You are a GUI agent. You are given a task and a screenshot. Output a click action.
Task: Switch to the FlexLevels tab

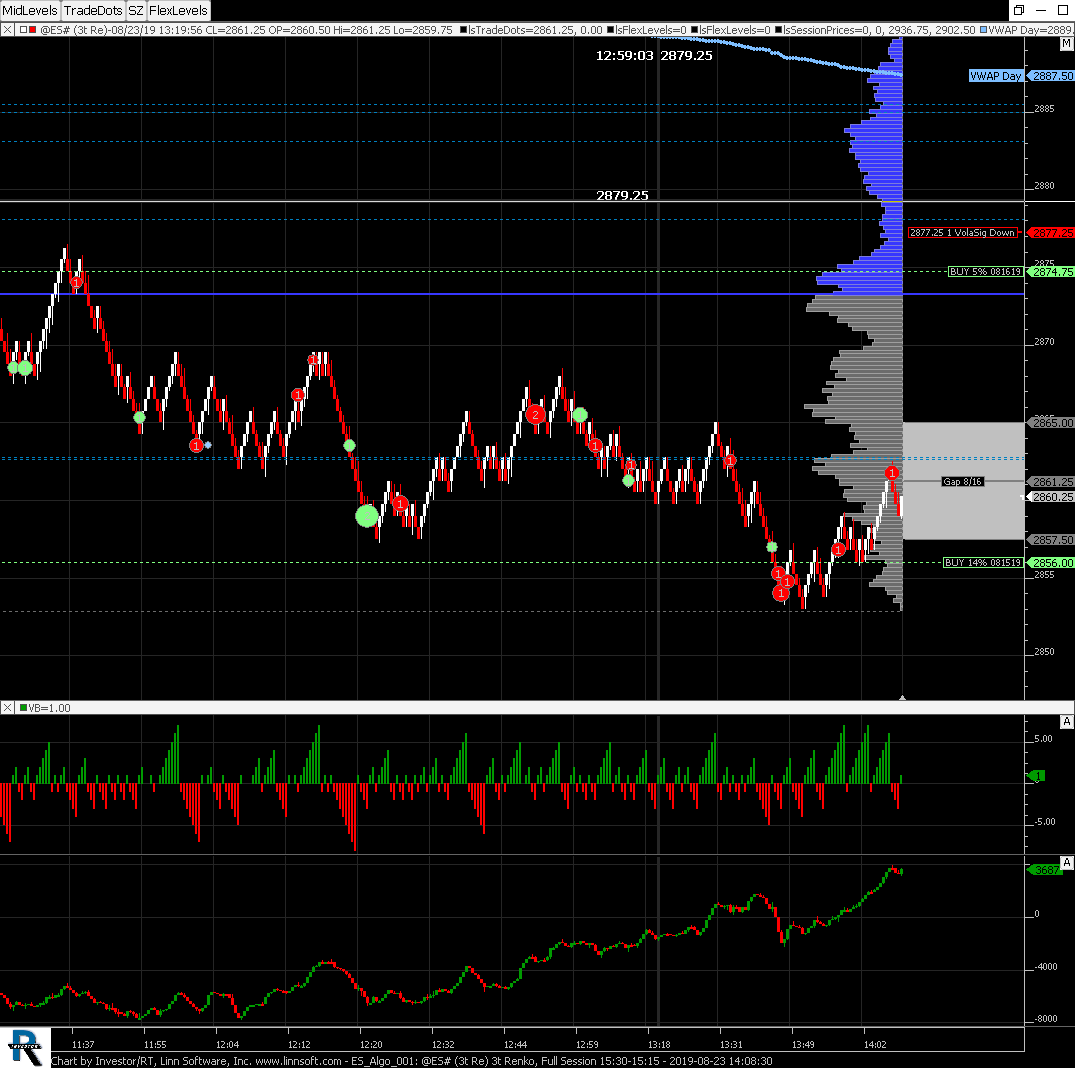(178, 10)
